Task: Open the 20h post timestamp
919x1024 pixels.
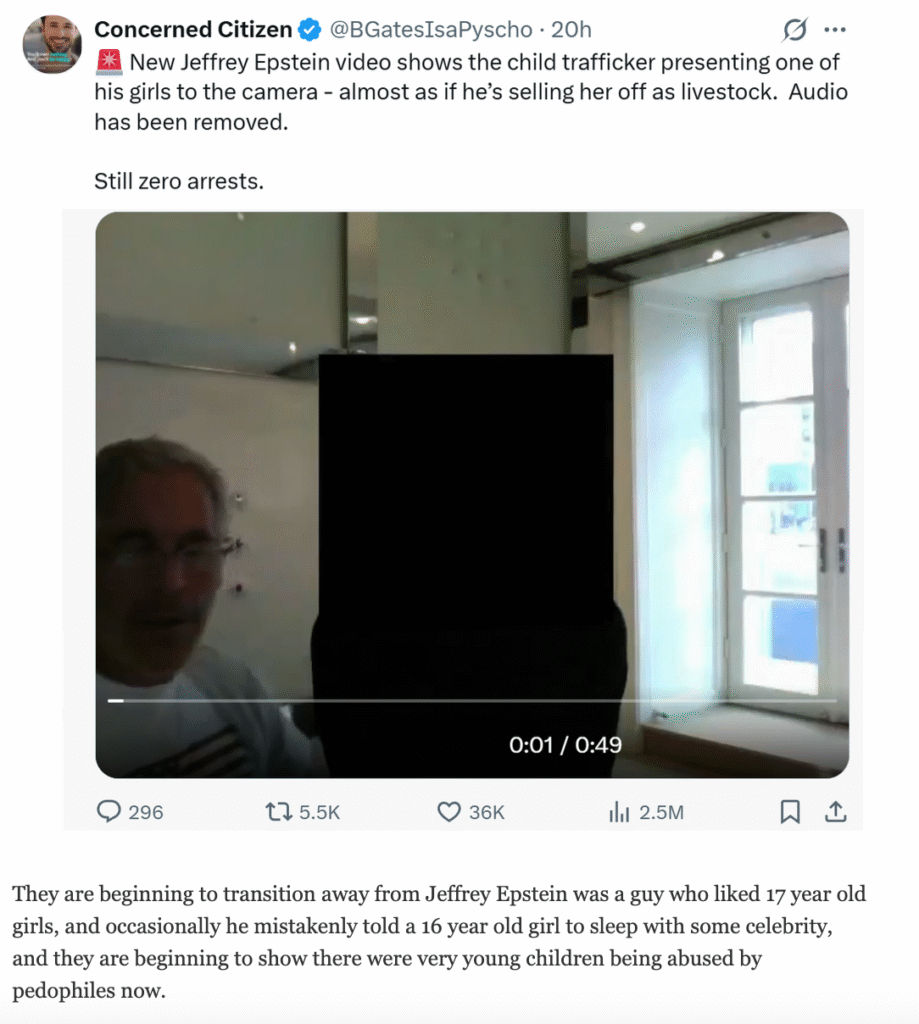Action: pos(571,29)
